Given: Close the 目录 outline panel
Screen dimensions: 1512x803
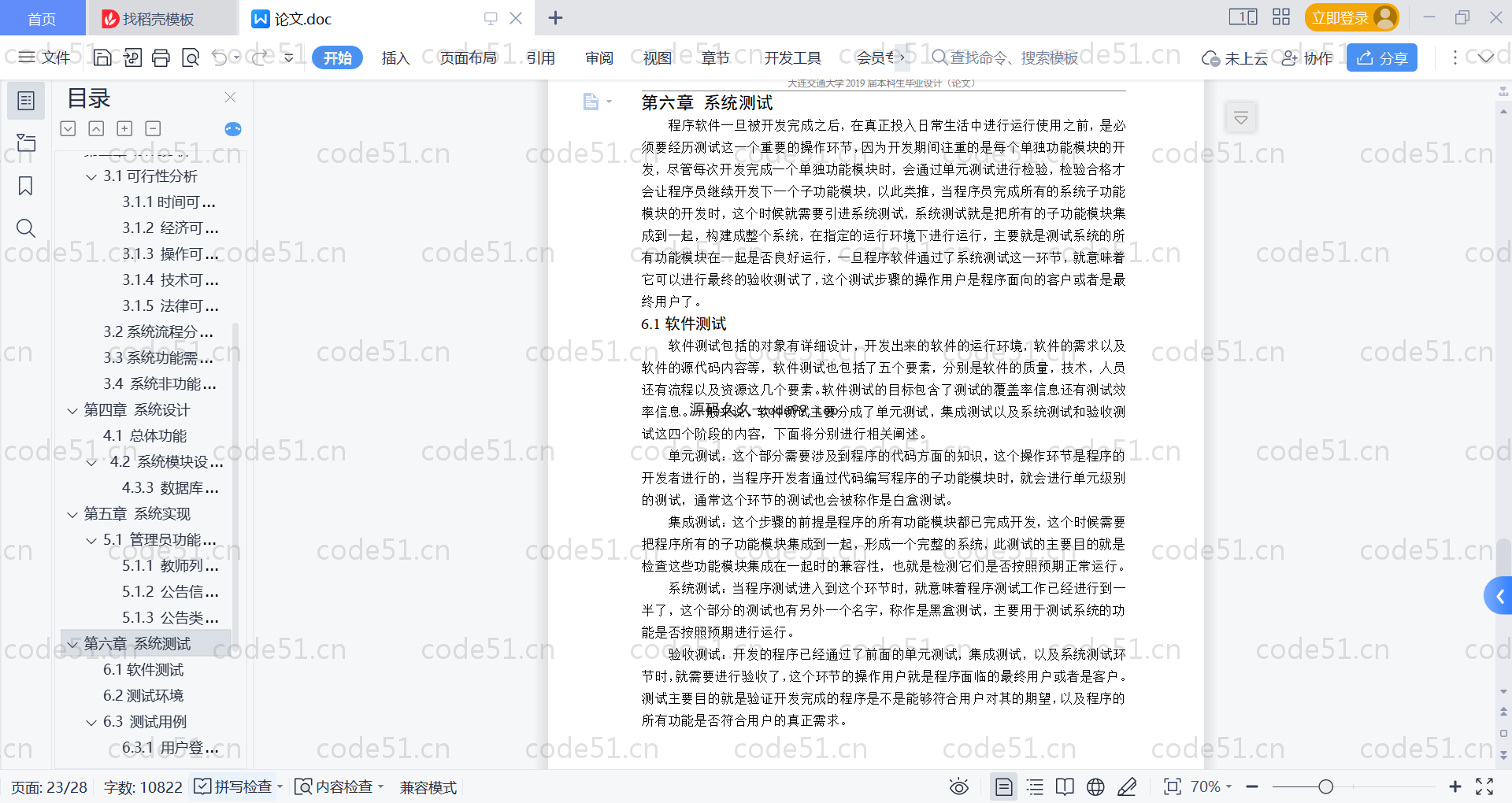Looking at the screenshot, I should (231, 97).
